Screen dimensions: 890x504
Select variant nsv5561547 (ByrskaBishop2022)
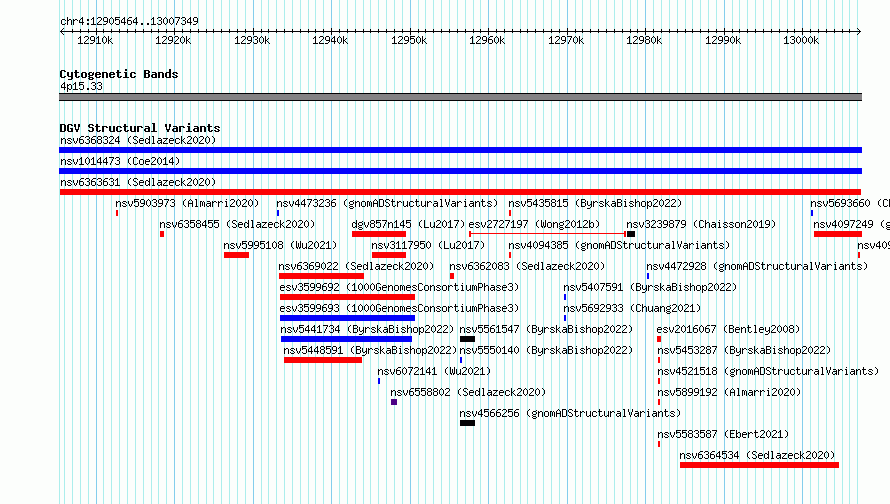(546, 329)
